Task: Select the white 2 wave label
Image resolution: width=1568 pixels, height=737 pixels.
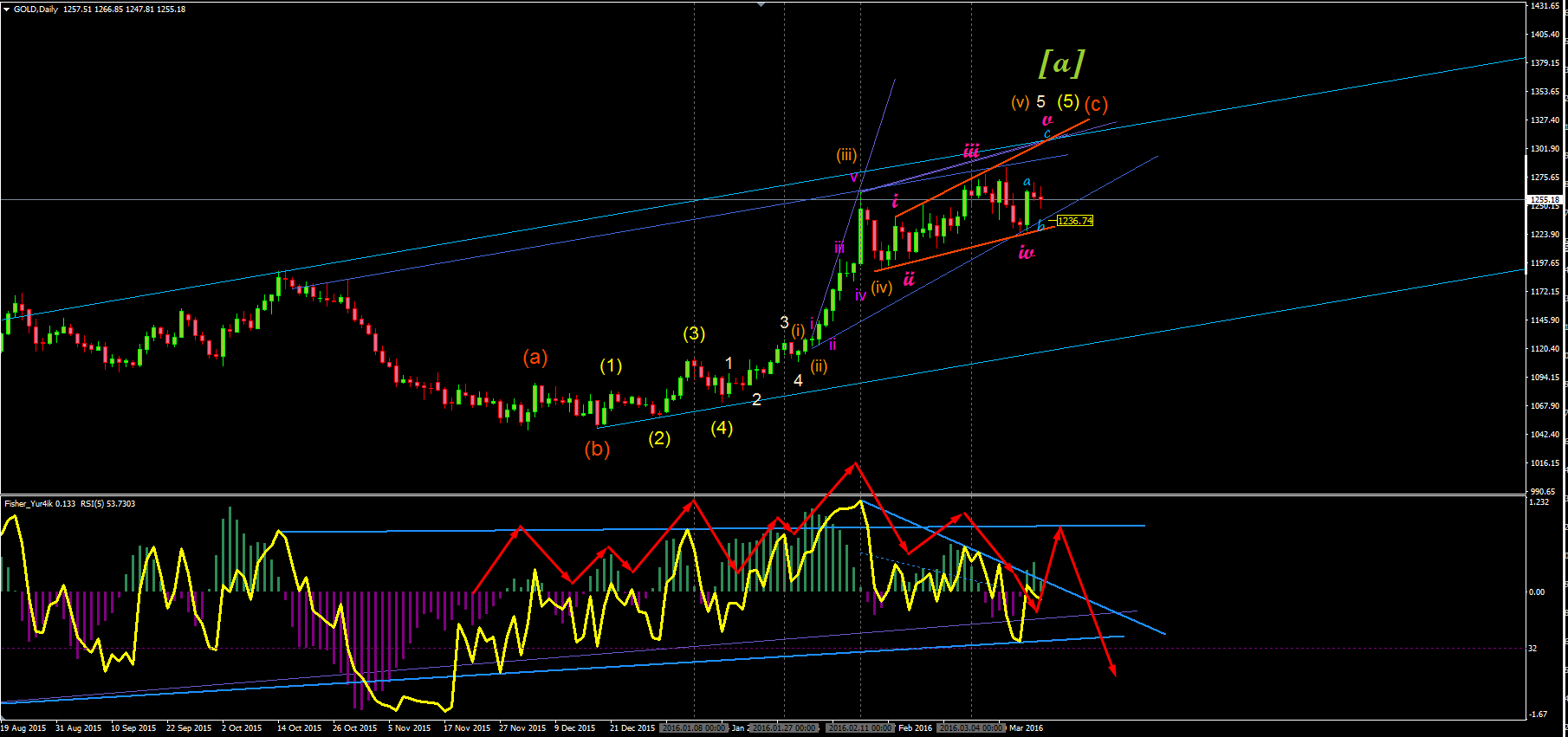Action: point(756,399)
